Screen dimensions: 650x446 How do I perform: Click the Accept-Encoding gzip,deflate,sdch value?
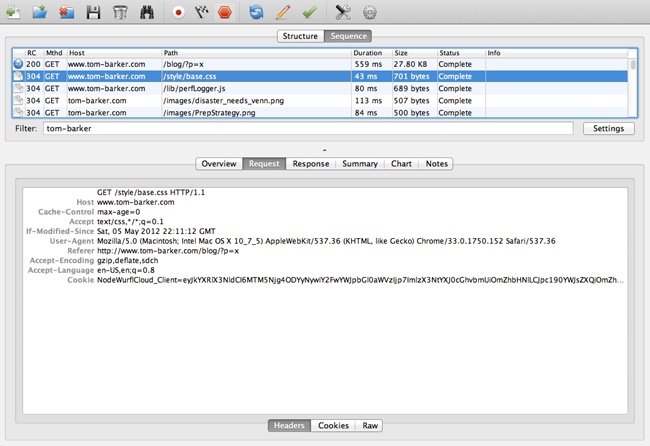click(128, 260)
